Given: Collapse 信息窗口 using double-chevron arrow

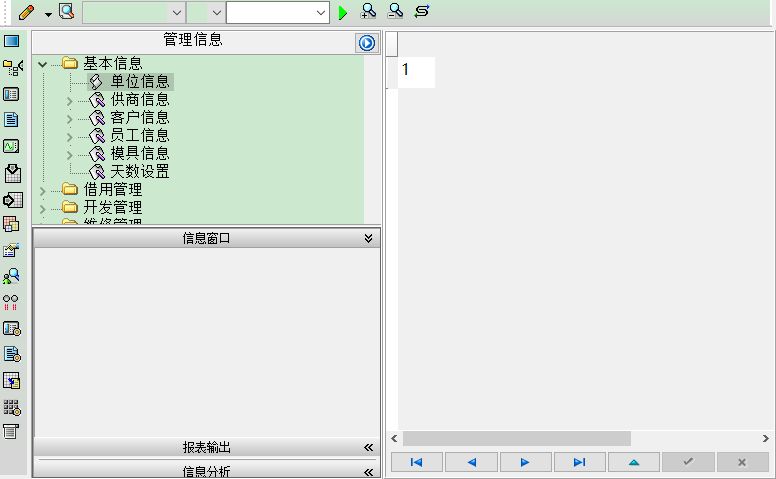Looking at the screenshot, I should pyautogui.click(x=368, y=239).
